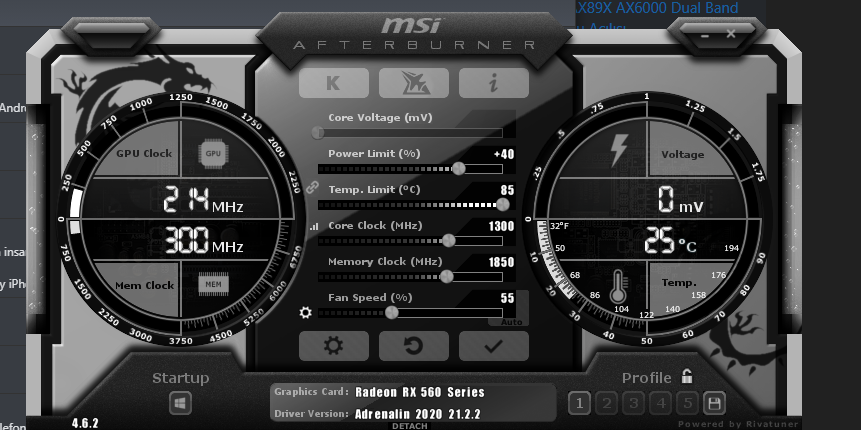Open Afterburner settings gear button
This screenshot has width=861, height=430.
point(333,345)
